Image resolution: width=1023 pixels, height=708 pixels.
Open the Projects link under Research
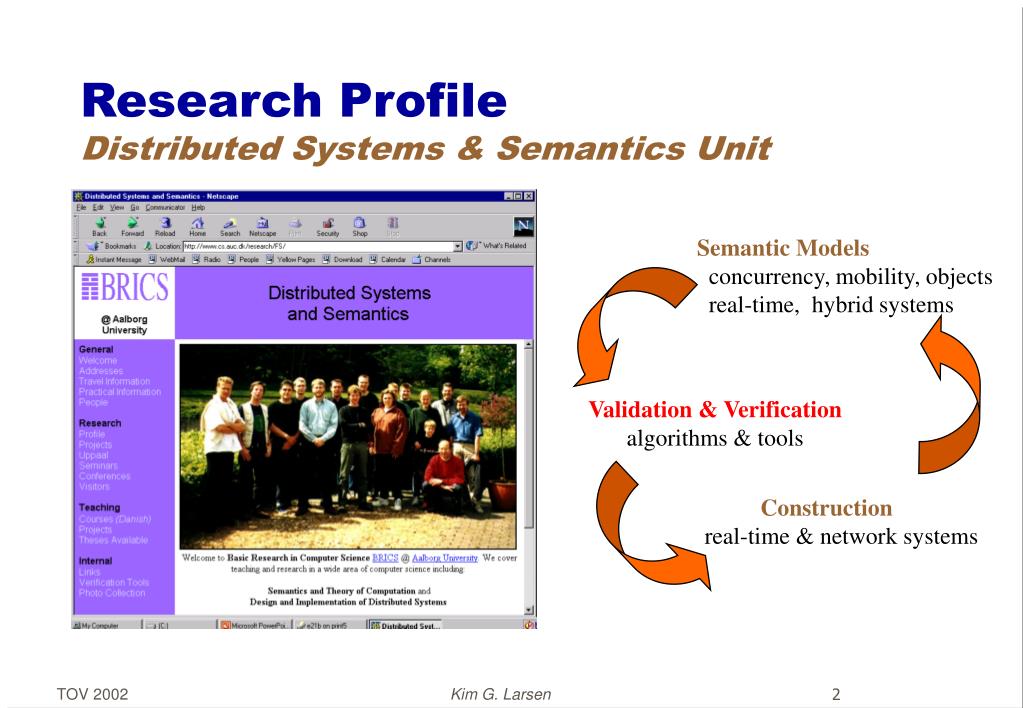[95, 444]
